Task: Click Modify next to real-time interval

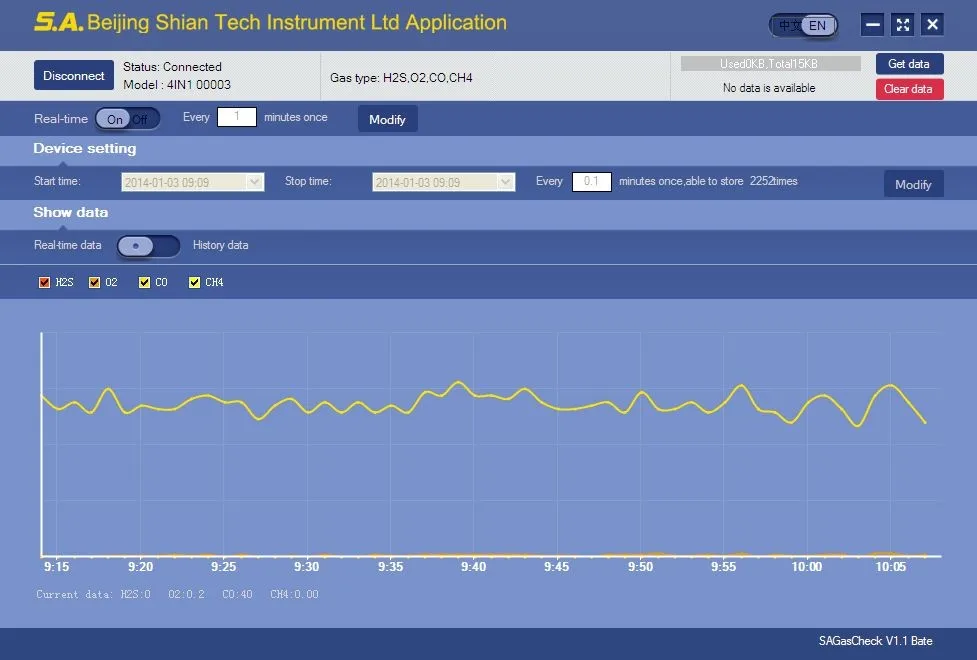Action: [388, 119]
